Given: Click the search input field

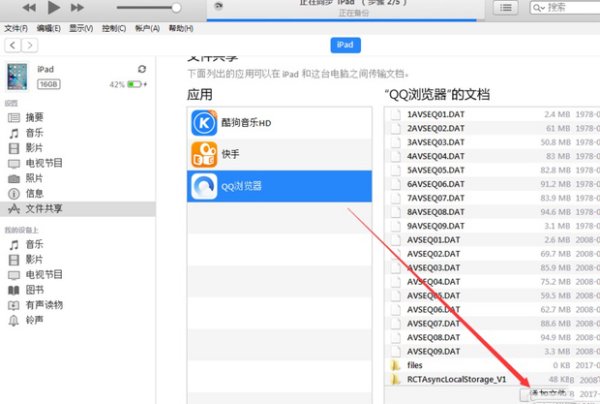Looking at the screenshot, I should [565, 7].
